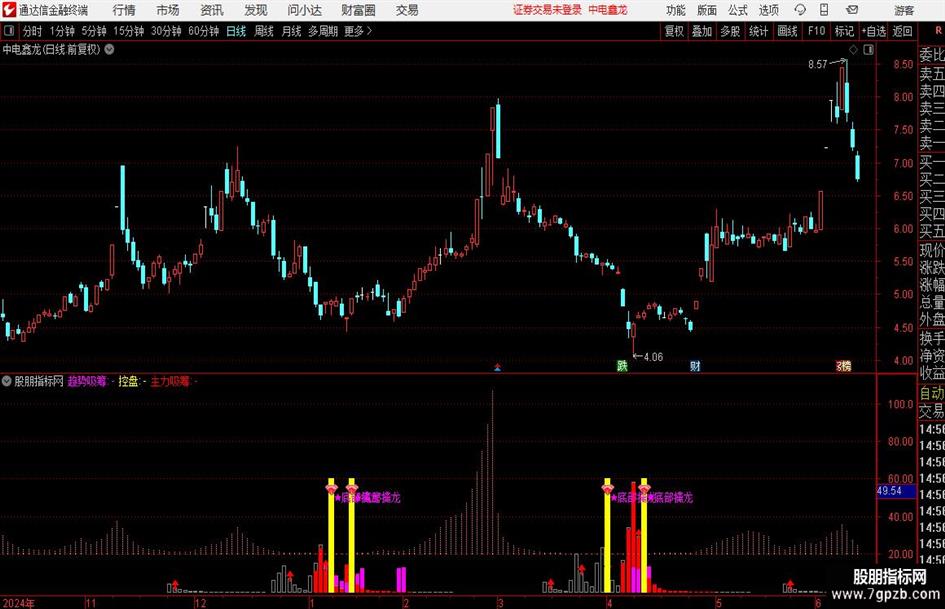
Task: Switch to 分时 view
Action: click(33, 31)
